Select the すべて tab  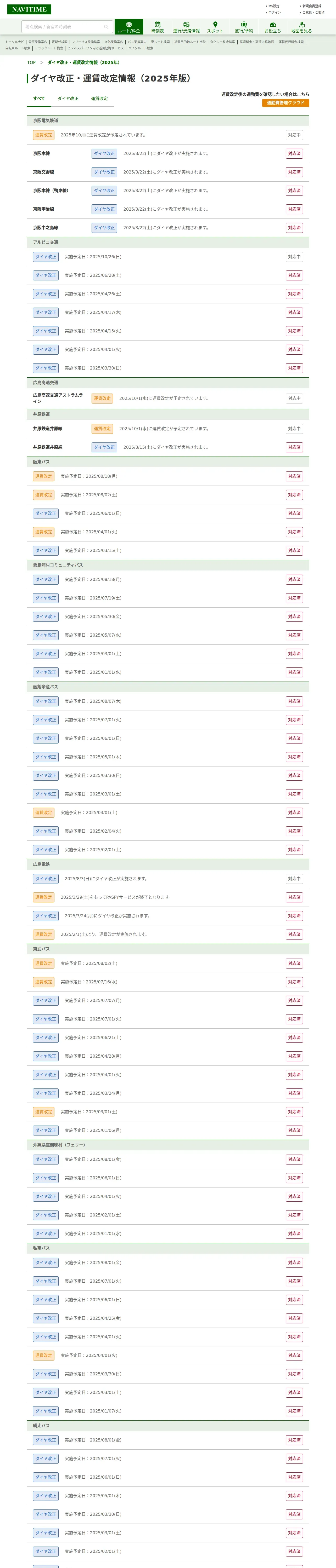point(39,99)
